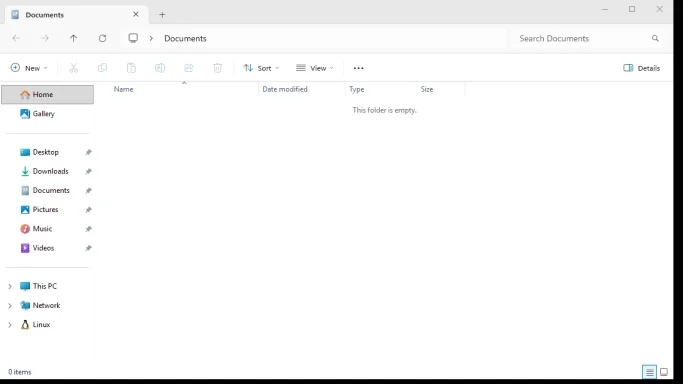
Task: Go back with the left arrow
Action: [16, 38]
